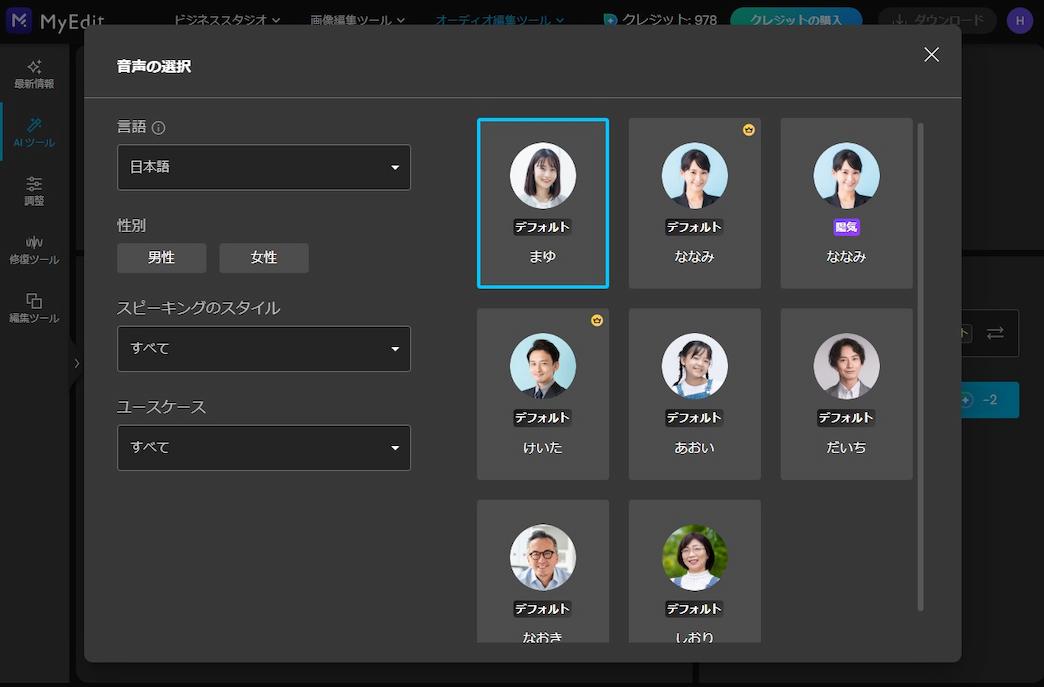Open the オーディオ編集ツール menu

coord(495,19)
